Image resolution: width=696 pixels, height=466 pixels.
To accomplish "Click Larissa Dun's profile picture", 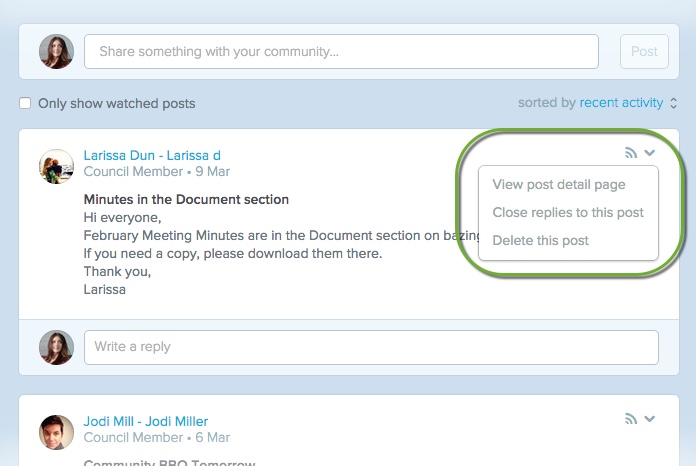I will click(x=56, y=166).
